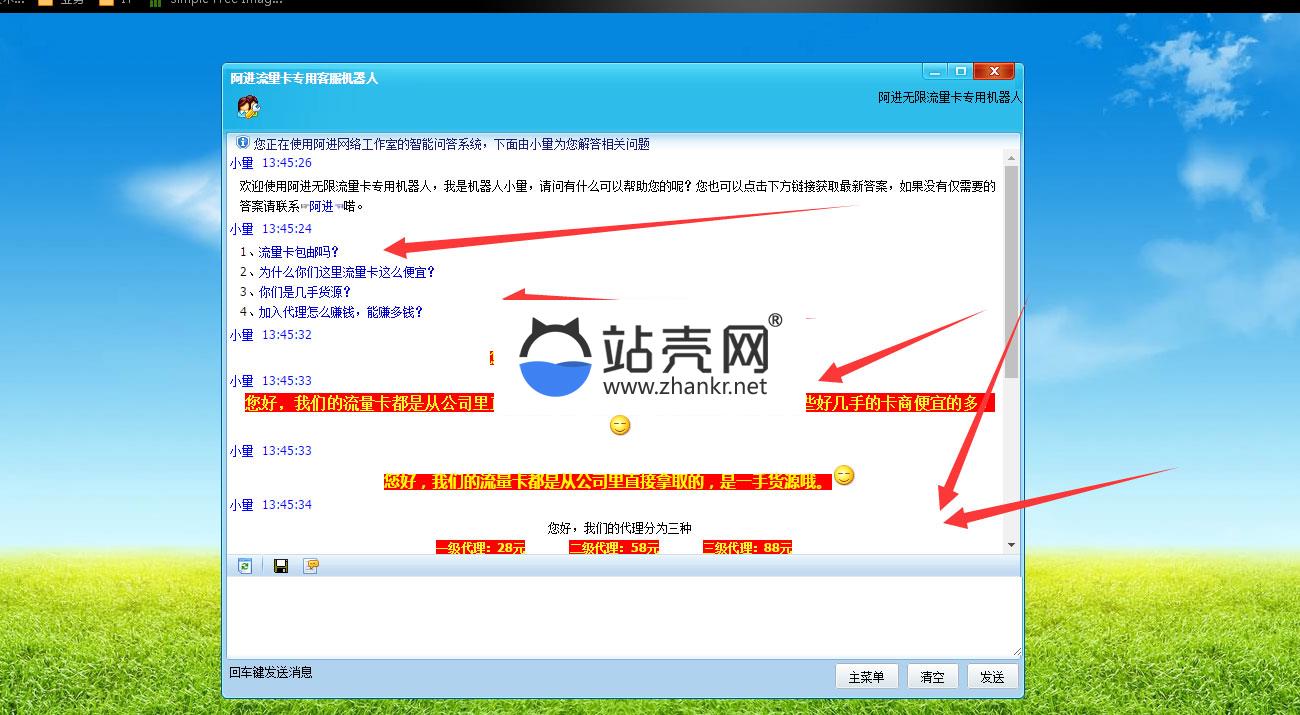Viewport: 1300px width, 715px height.
Task: Click inside the message input box
Action: (620, 615)
